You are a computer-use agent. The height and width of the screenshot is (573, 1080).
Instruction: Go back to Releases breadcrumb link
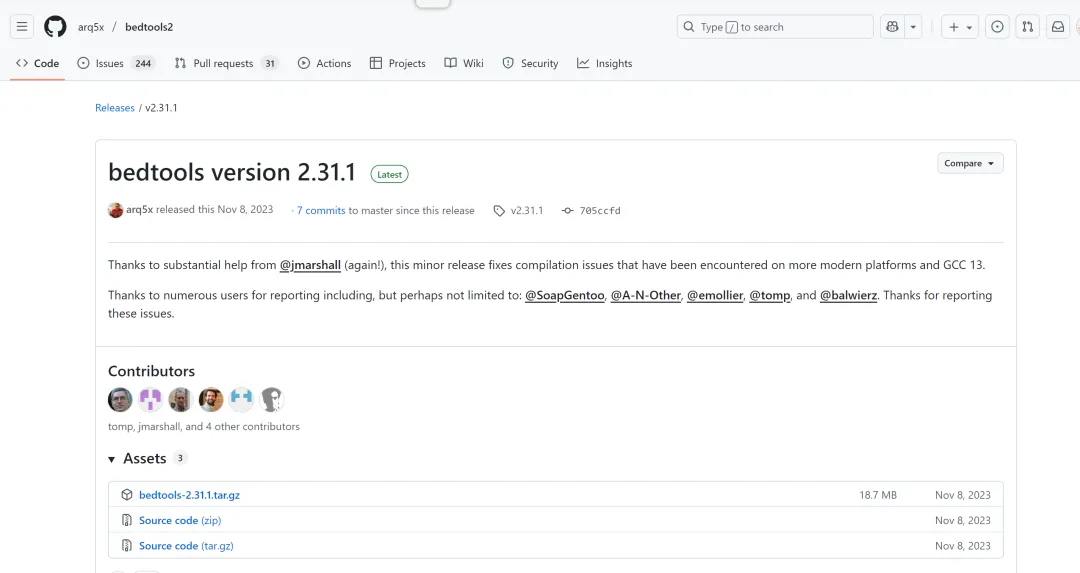coord(115,108)
